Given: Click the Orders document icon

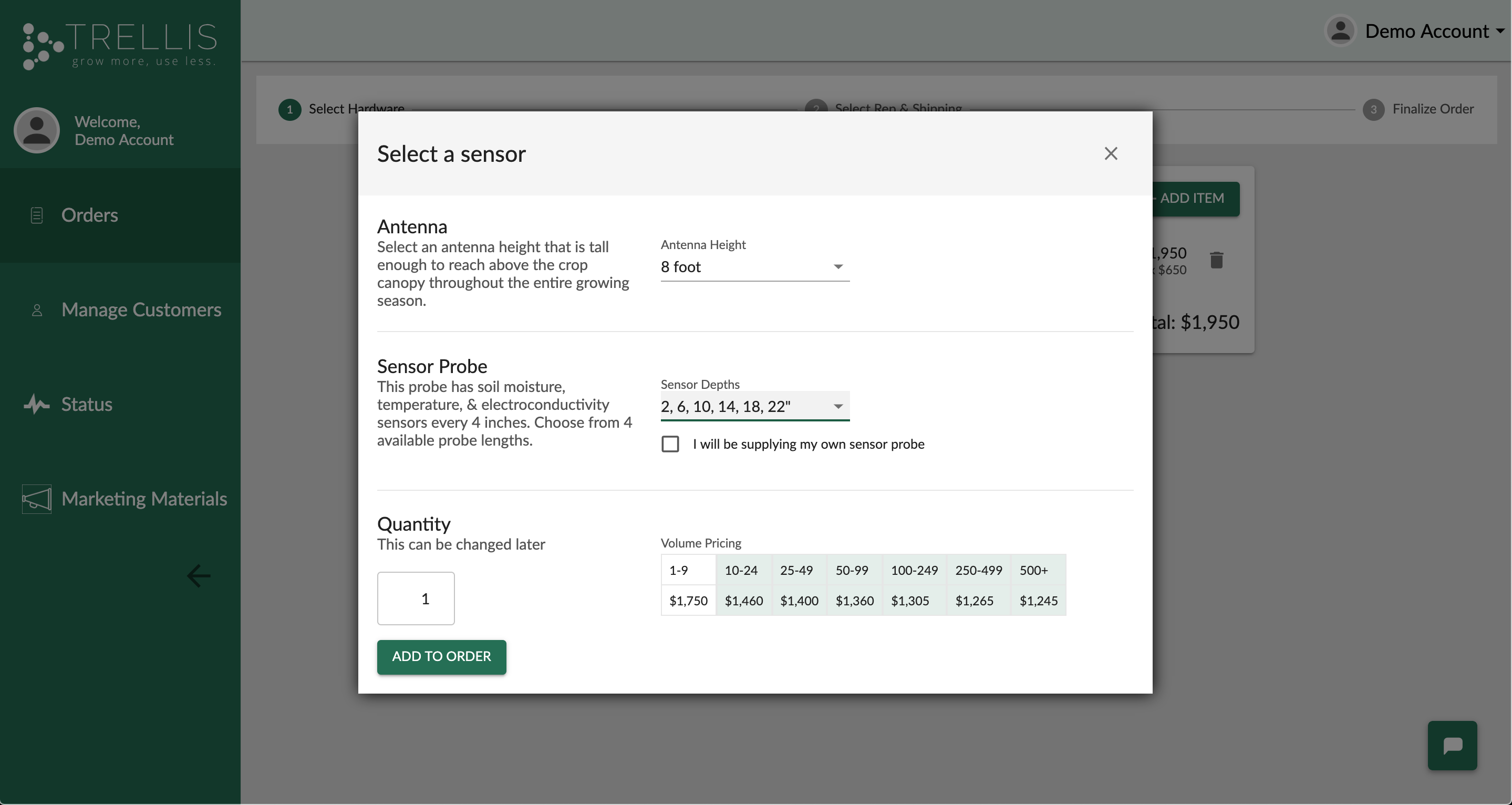Looking at the screenshot, I should coord(36,215).
